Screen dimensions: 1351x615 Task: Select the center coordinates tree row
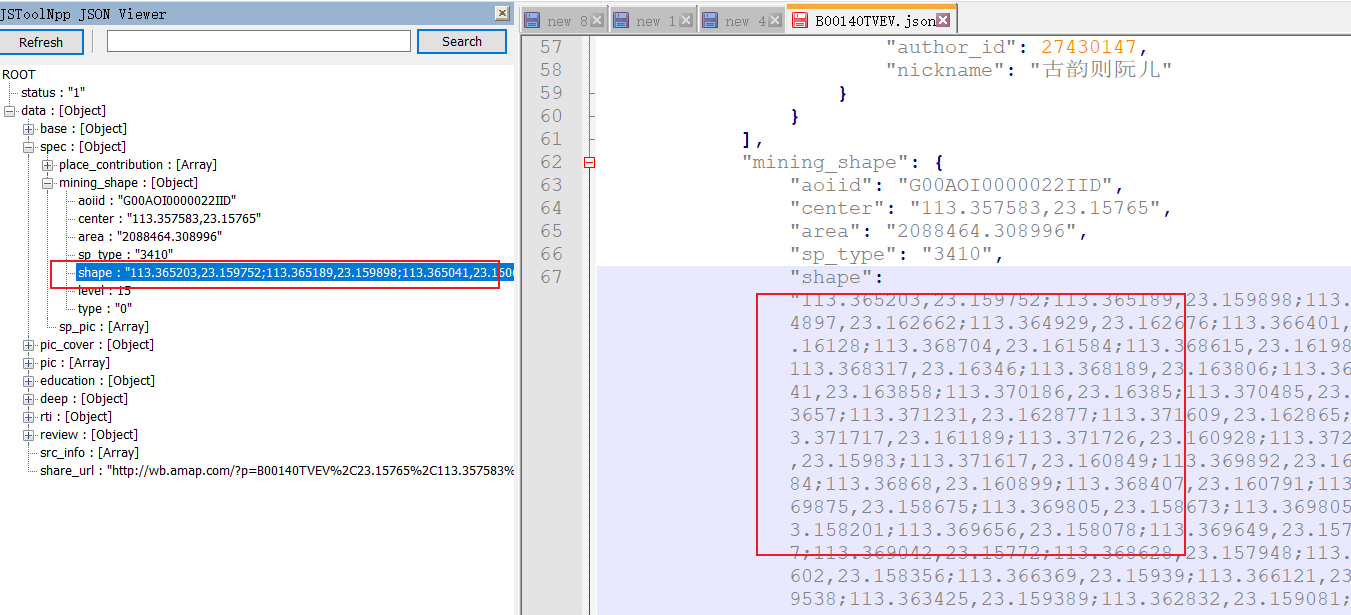click(169, 219)
